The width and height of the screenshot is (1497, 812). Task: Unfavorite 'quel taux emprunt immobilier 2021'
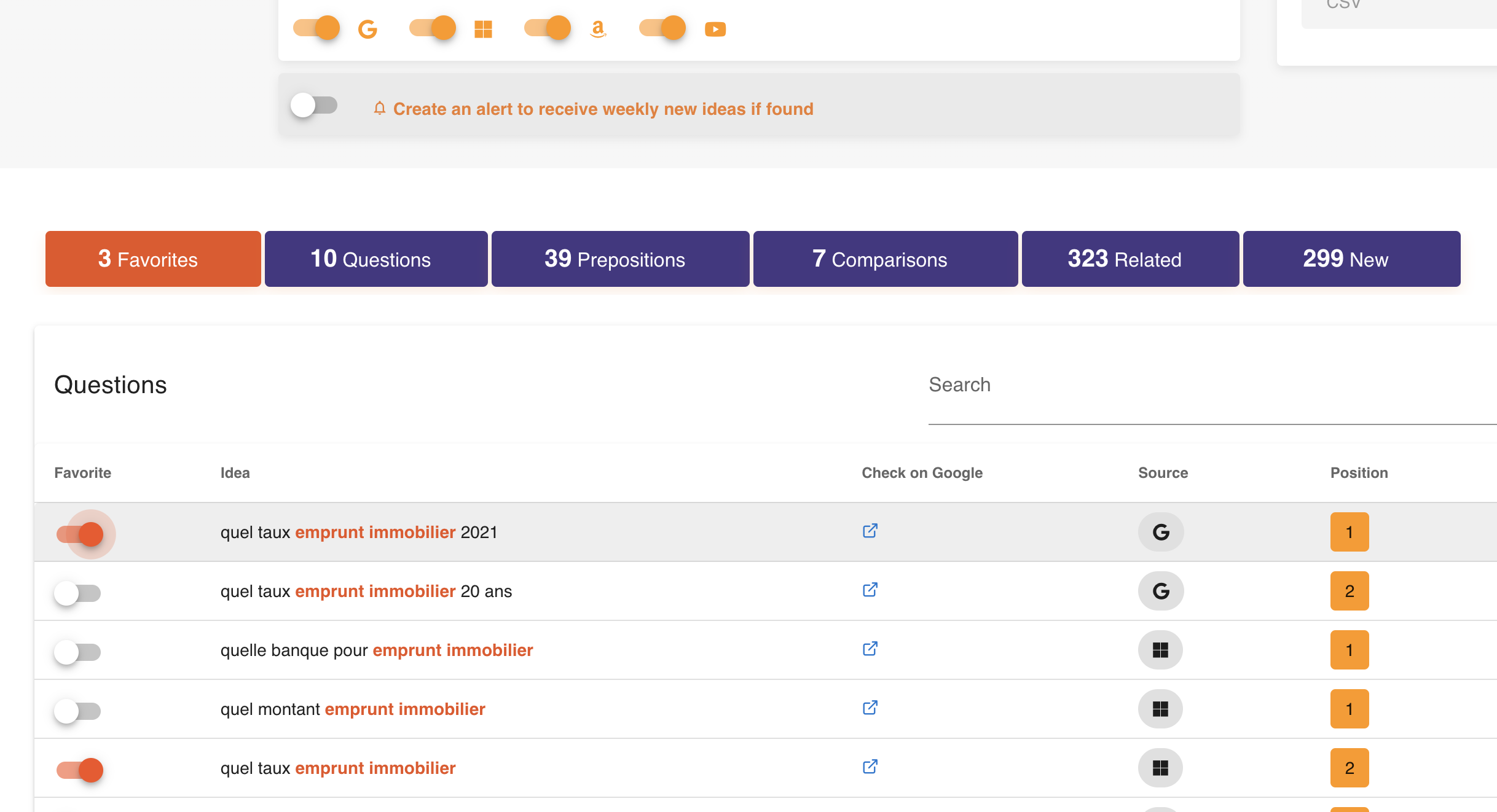pos(81,534)
